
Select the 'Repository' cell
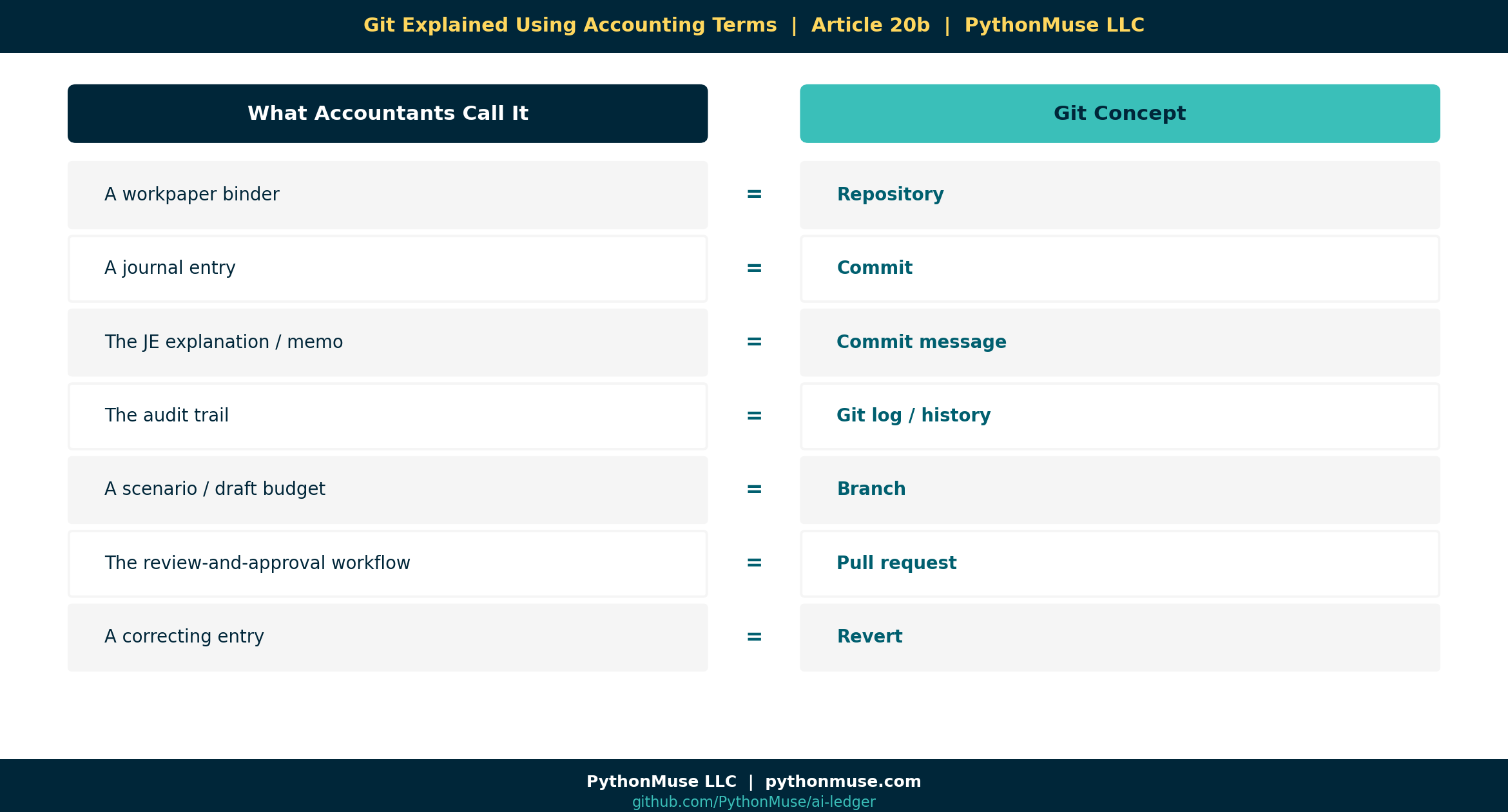[x=1119, y=195]
